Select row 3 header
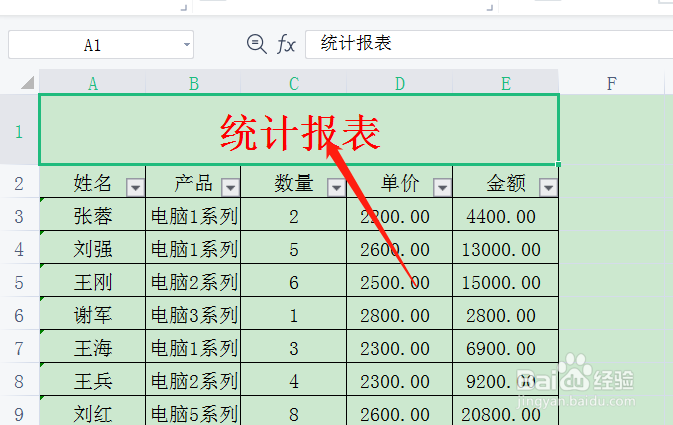Viewport: 673px width, 425px height. tap(19, 216)
